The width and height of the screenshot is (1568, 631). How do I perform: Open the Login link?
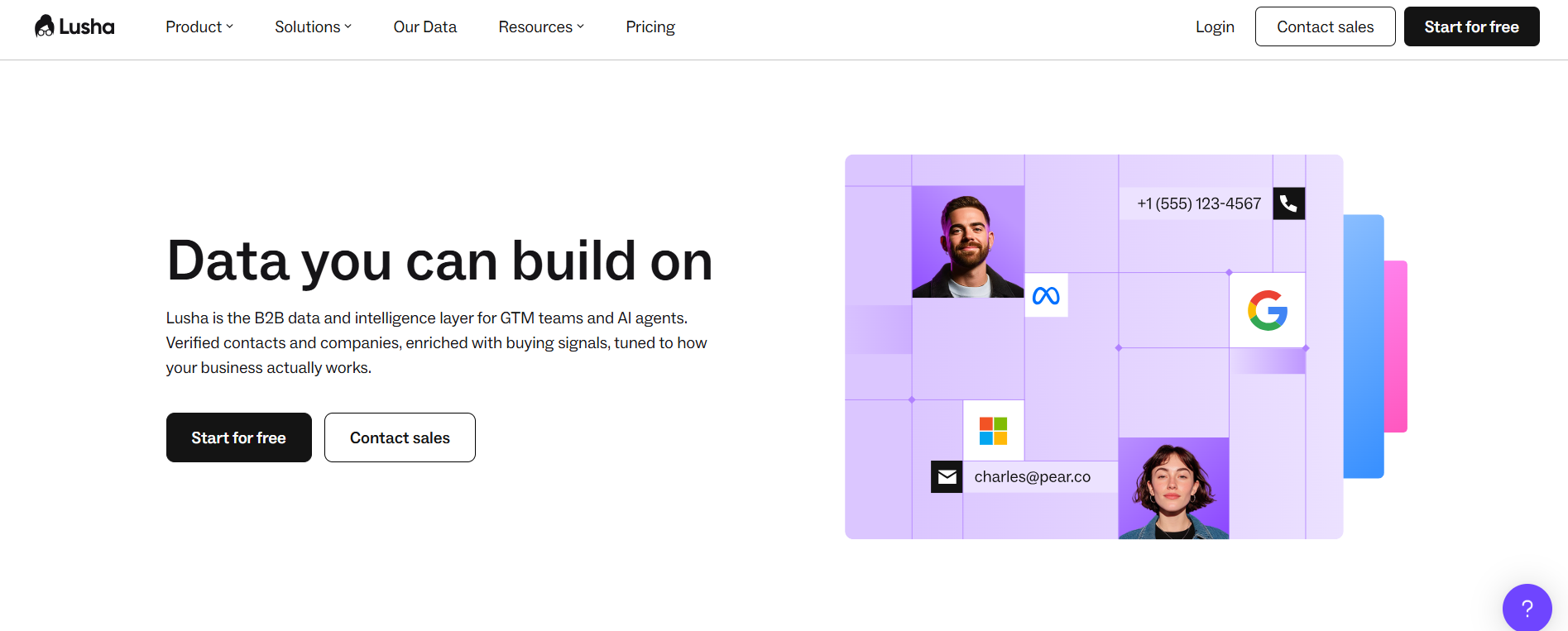(1215, 26)
